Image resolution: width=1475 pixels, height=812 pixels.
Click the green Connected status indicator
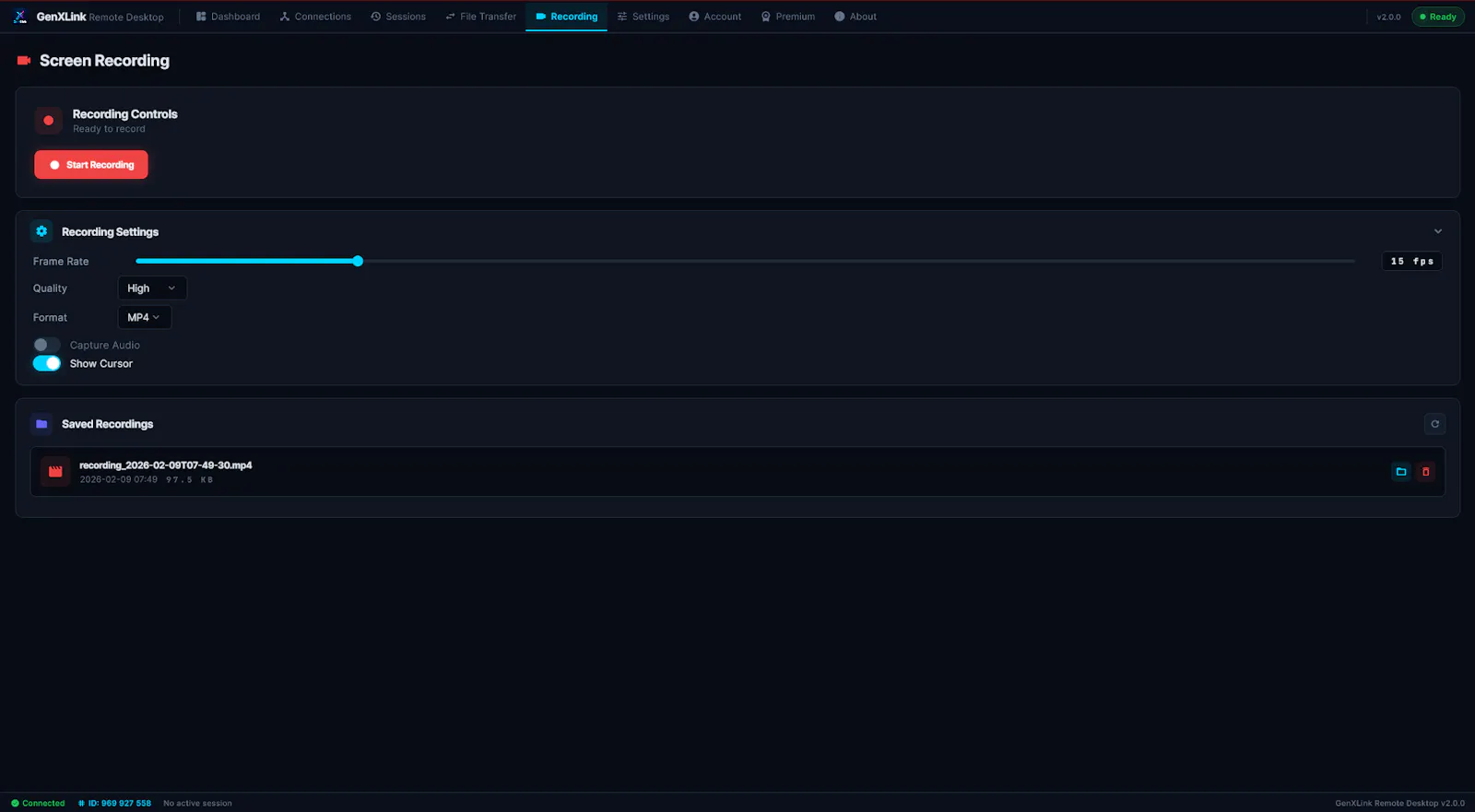point(38,803)
